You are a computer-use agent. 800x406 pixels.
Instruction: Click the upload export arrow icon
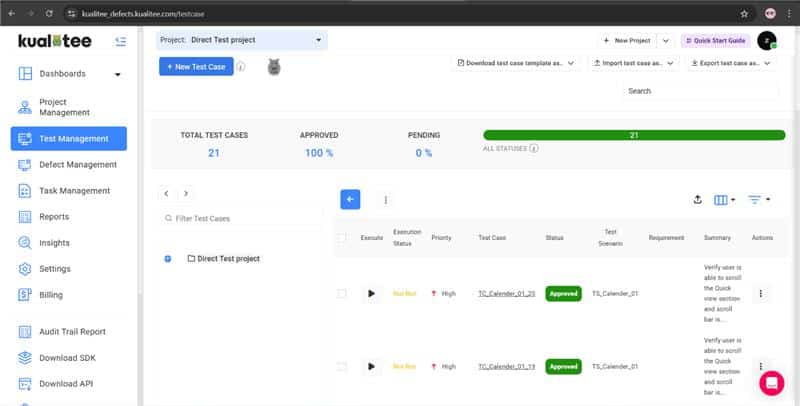[697, 200]
